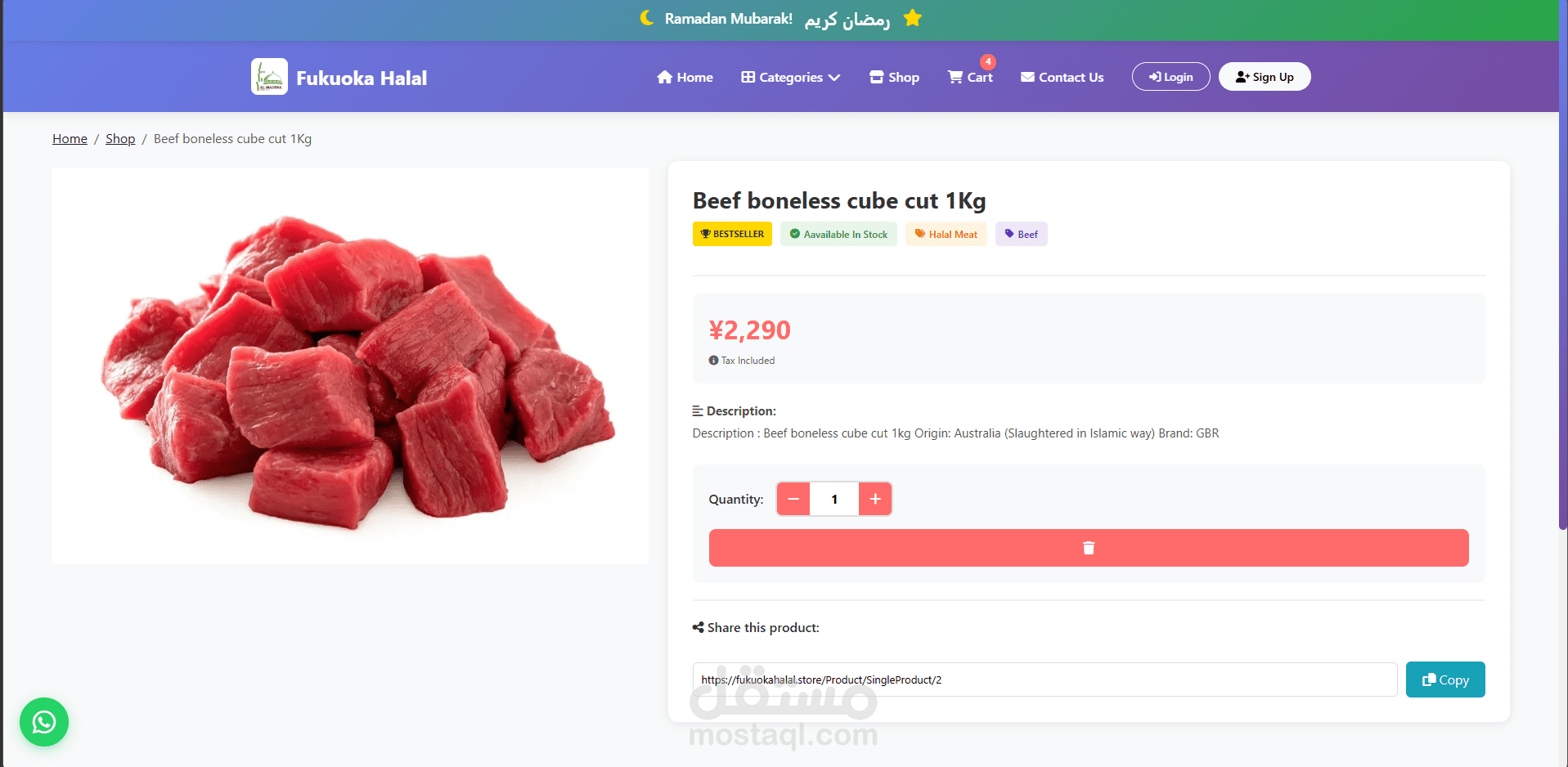
Task: Open Shop from the breadcrumb
Action: point(120,139)
